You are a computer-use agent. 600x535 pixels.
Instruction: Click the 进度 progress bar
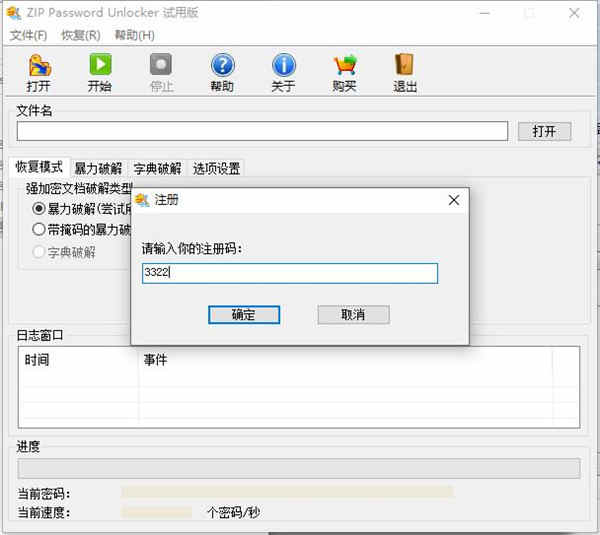pyautogui.click(x=299, y=468)
